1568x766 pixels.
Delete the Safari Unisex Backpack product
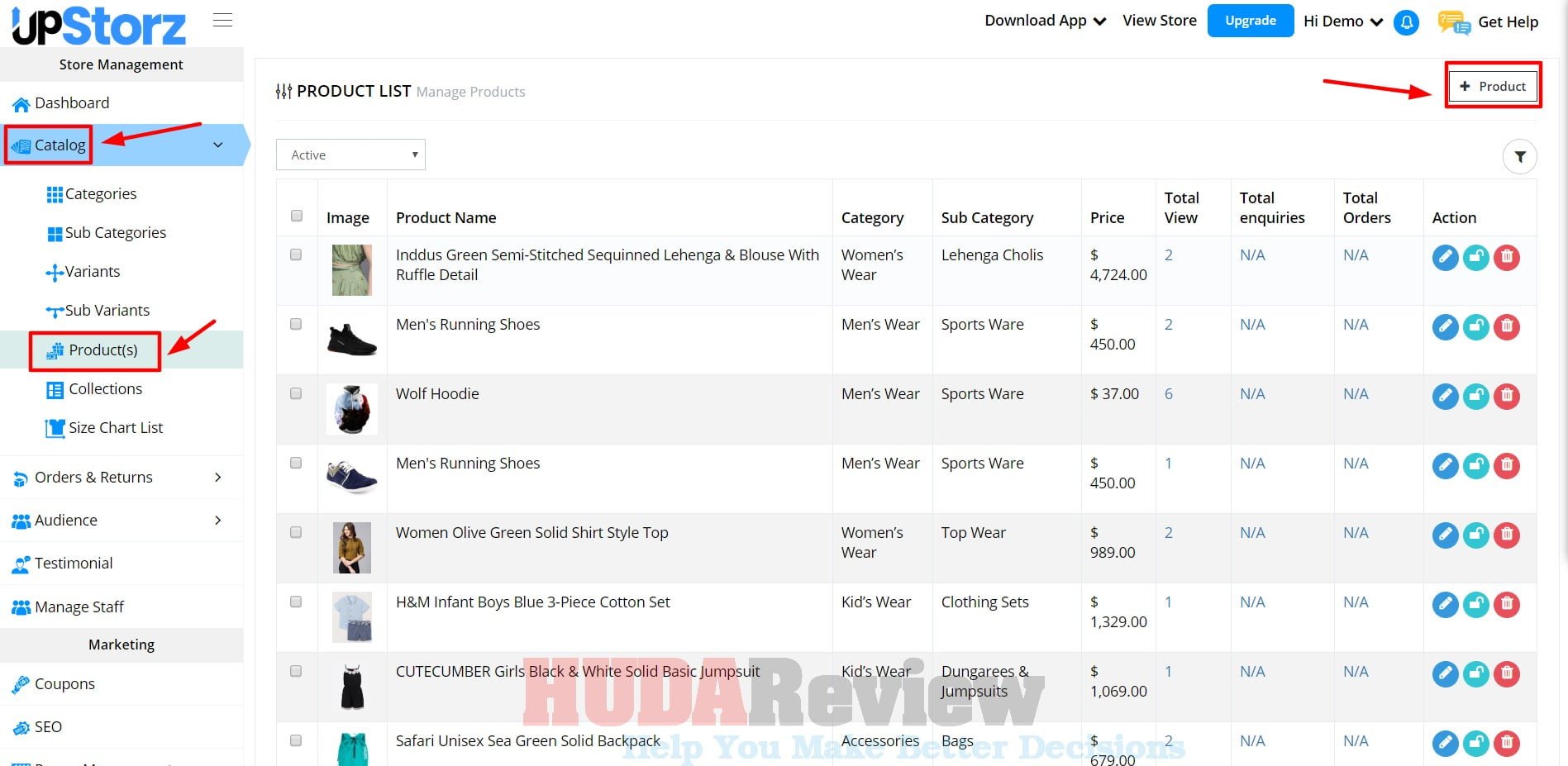tap(1507, 744)
